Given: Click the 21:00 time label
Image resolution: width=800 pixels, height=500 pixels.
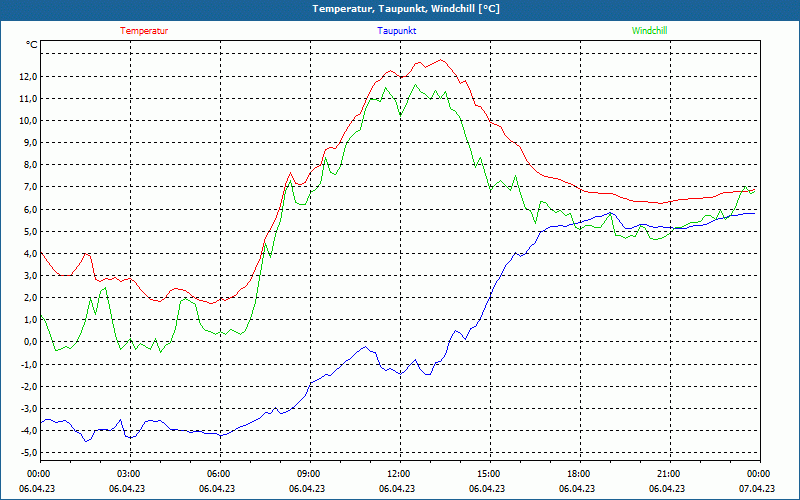Looking at the screenshot, I should tap(670, 474).
